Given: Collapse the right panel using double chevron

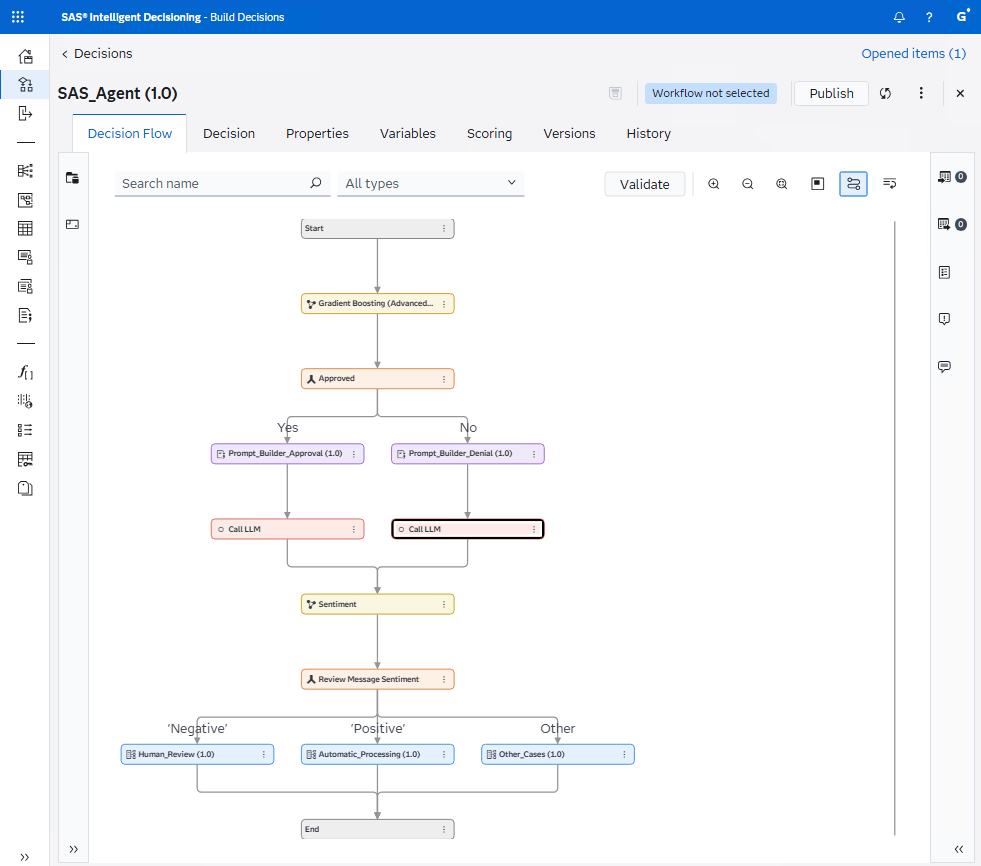Looking at the screenshot, I should click(x=959, y=851).
